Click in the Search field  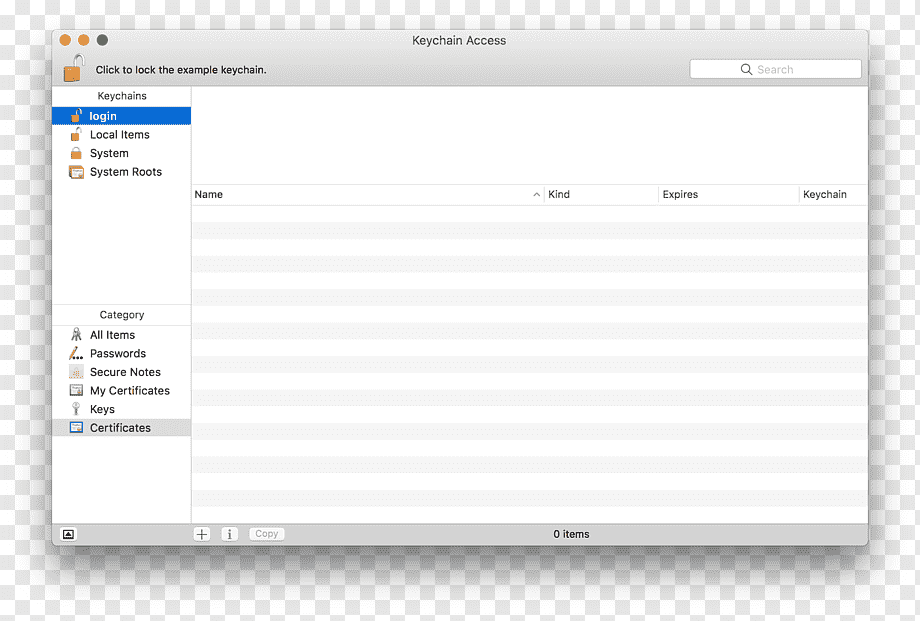tap(775, 69)
